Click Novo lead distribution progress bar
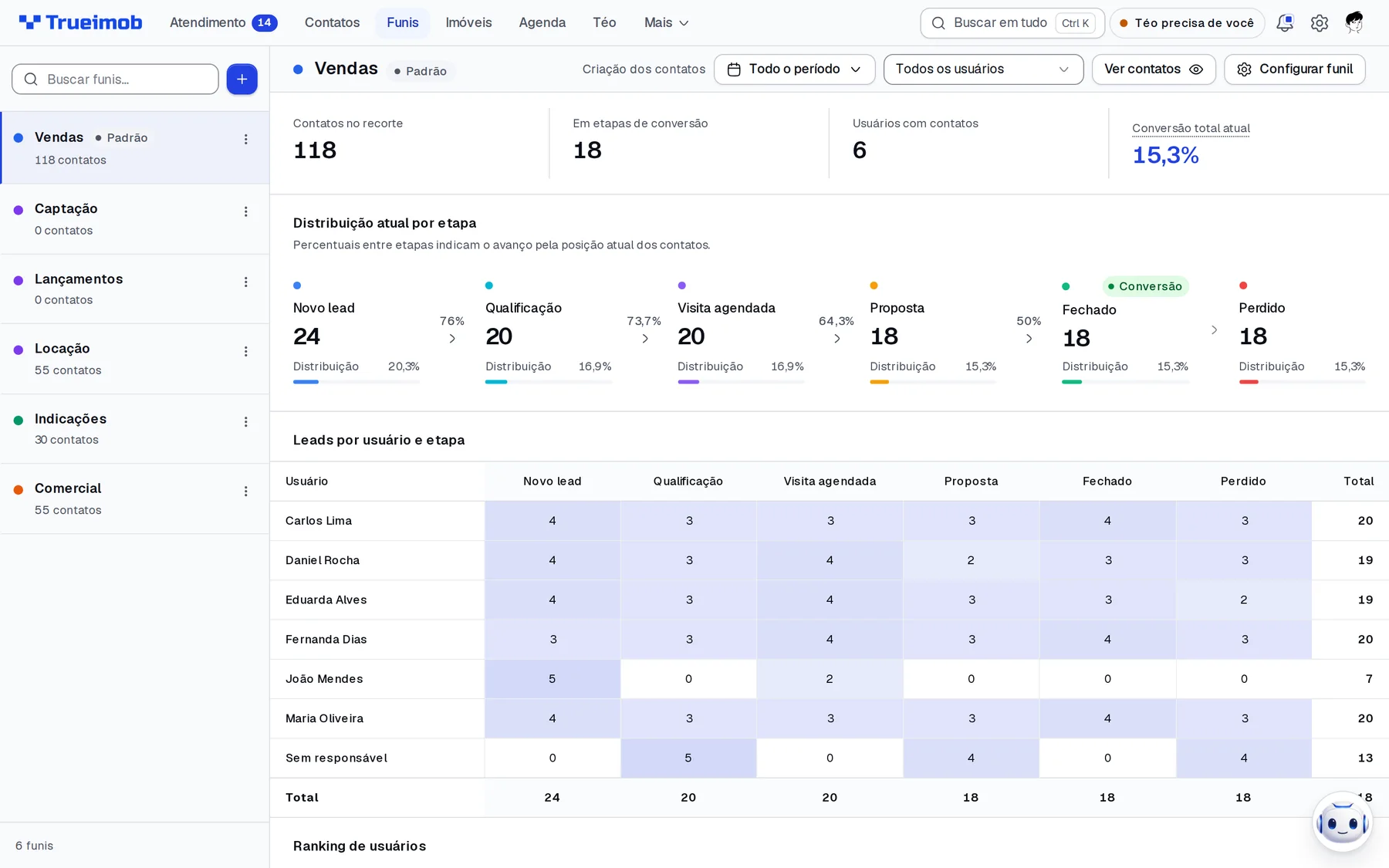Screen dimensions: 1389x868 pos(357,382)
